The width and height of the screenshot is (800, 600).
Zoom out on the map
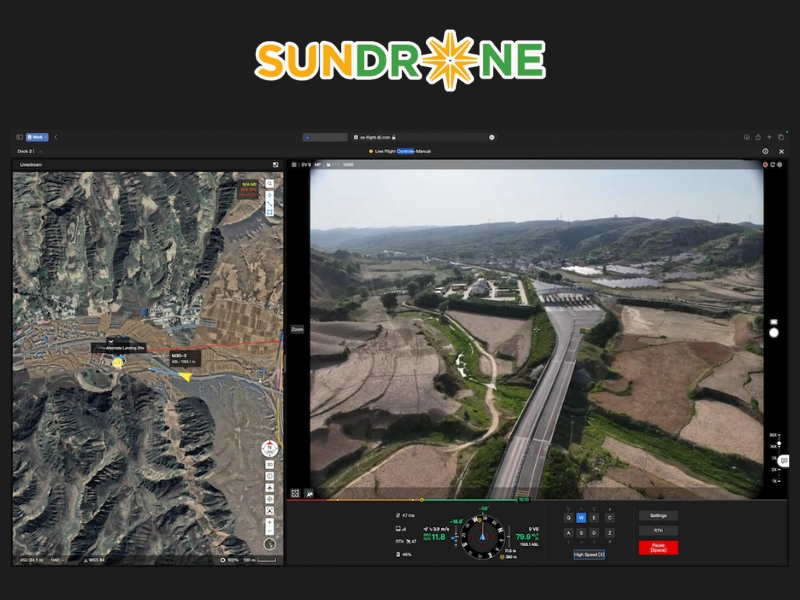coord(269,531)
